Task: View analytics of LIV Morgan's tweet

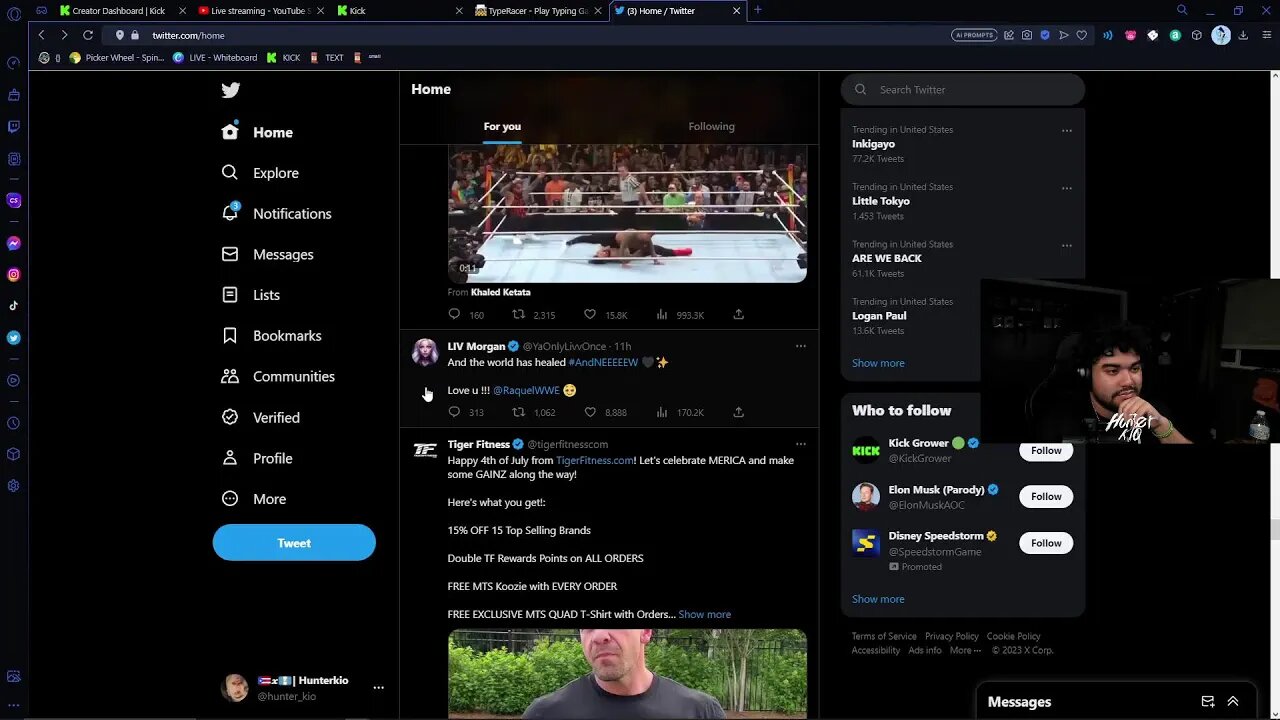Action: coord(662,412)
